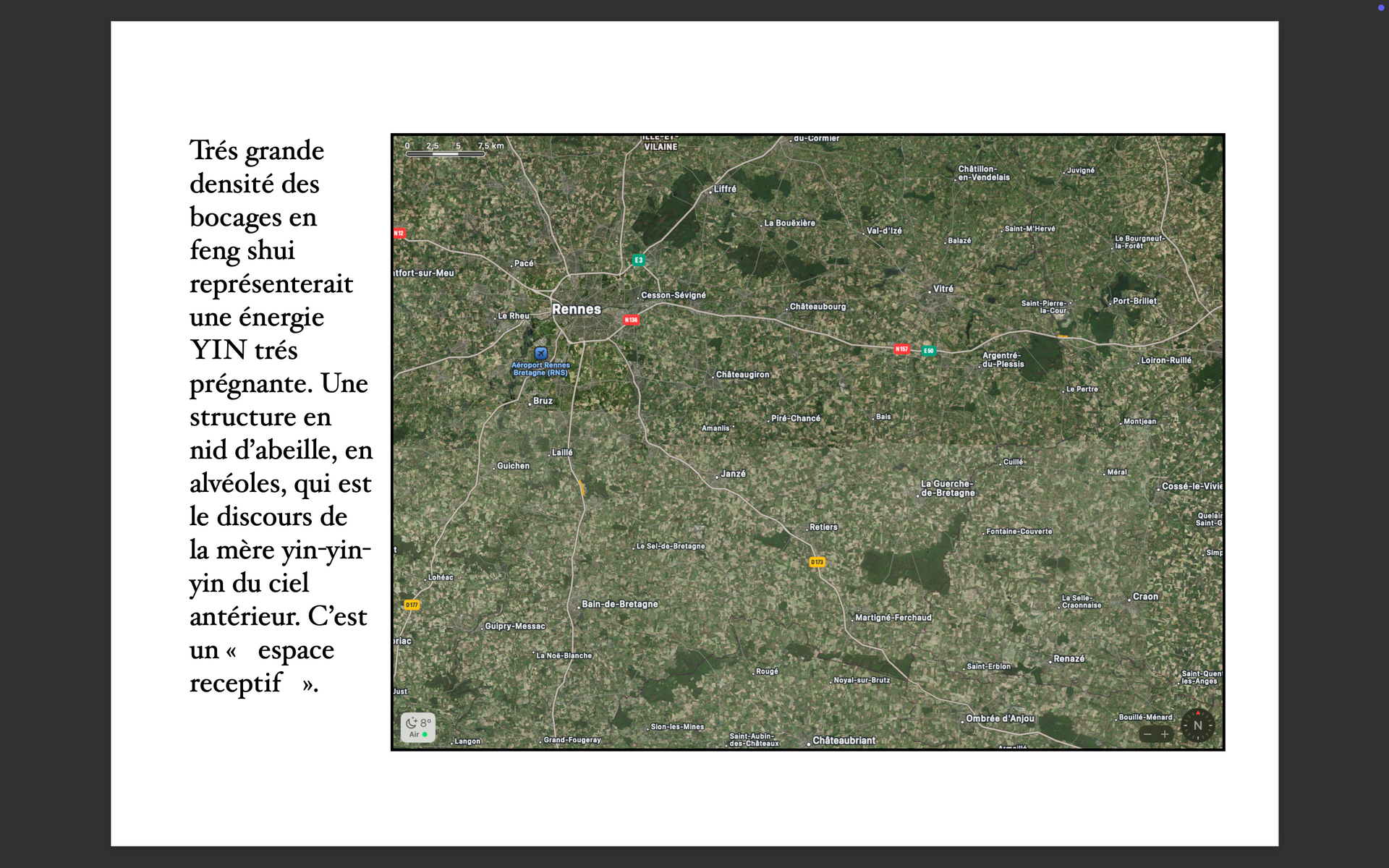Click the map zoom-in plus button
Screen dimensions: 1389x868
pyautogui.click(x=1165, y=734)
